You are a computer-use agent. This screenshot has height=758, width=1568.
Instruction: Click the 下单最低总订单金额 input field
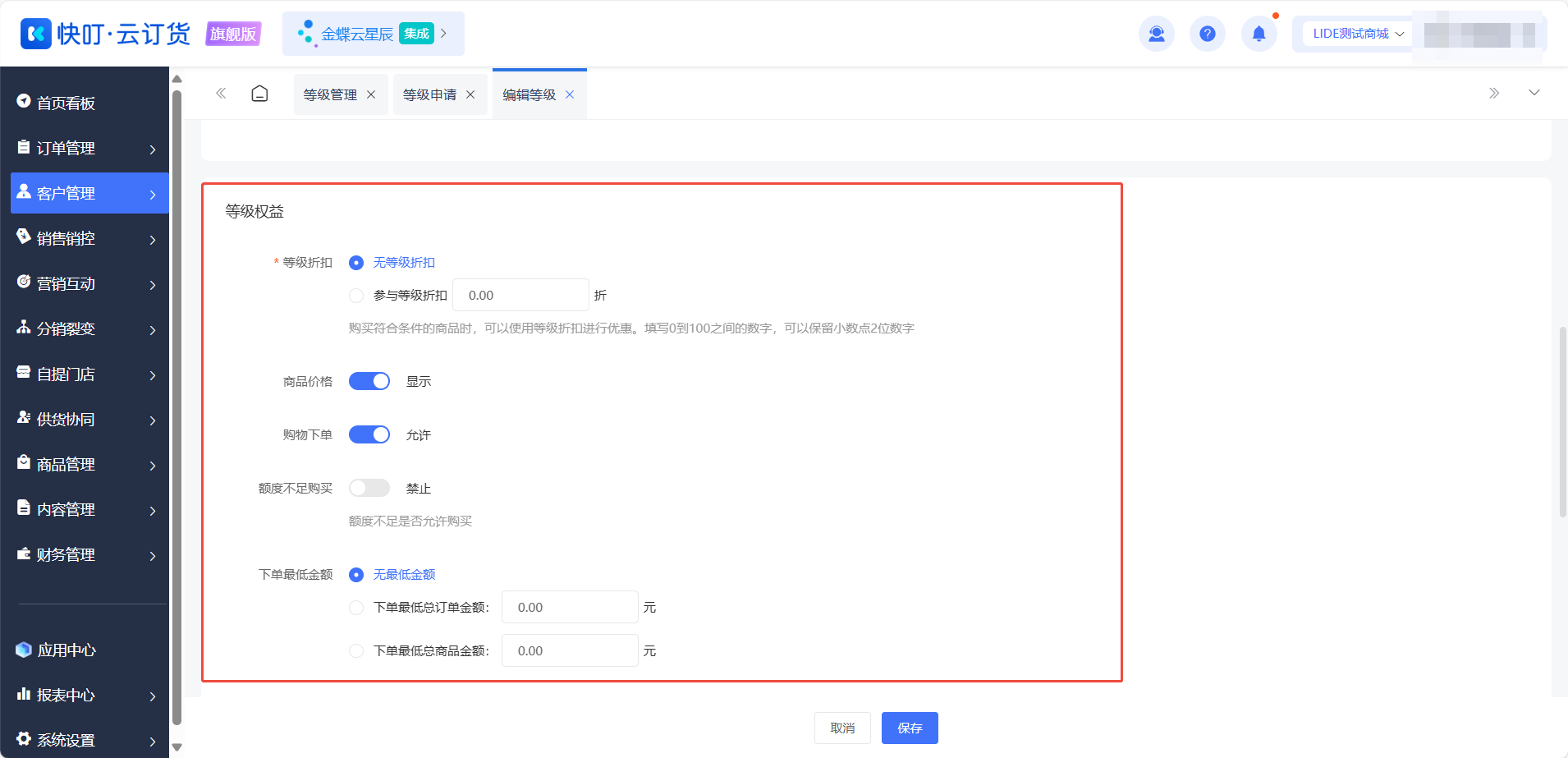tap(570, 607)
